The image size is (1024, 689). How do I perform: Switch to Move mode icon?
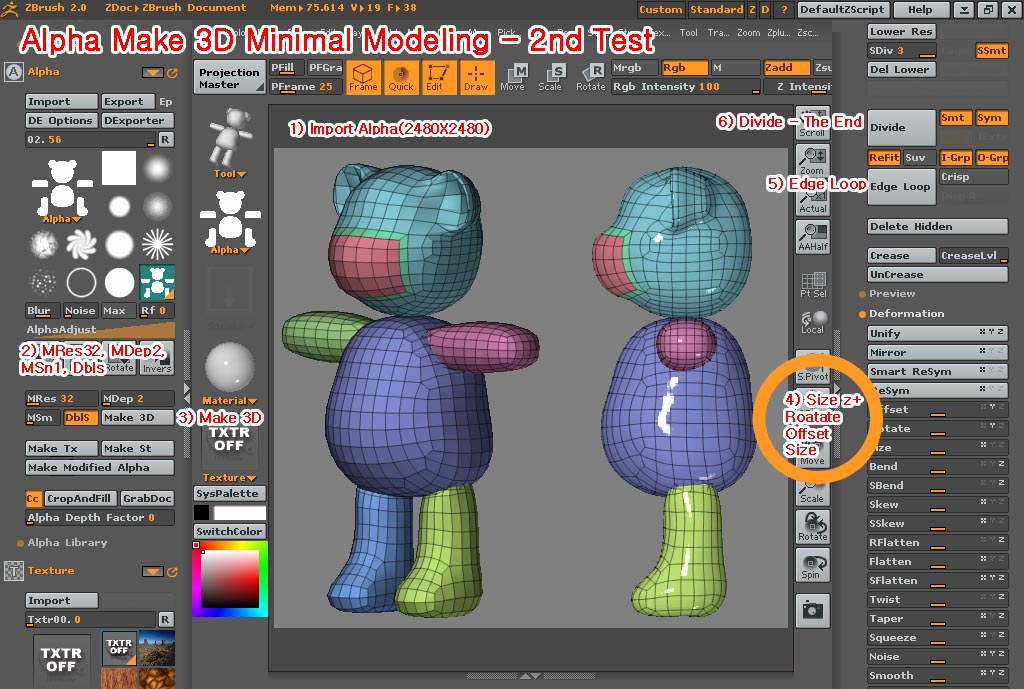[x=513, y=78]
